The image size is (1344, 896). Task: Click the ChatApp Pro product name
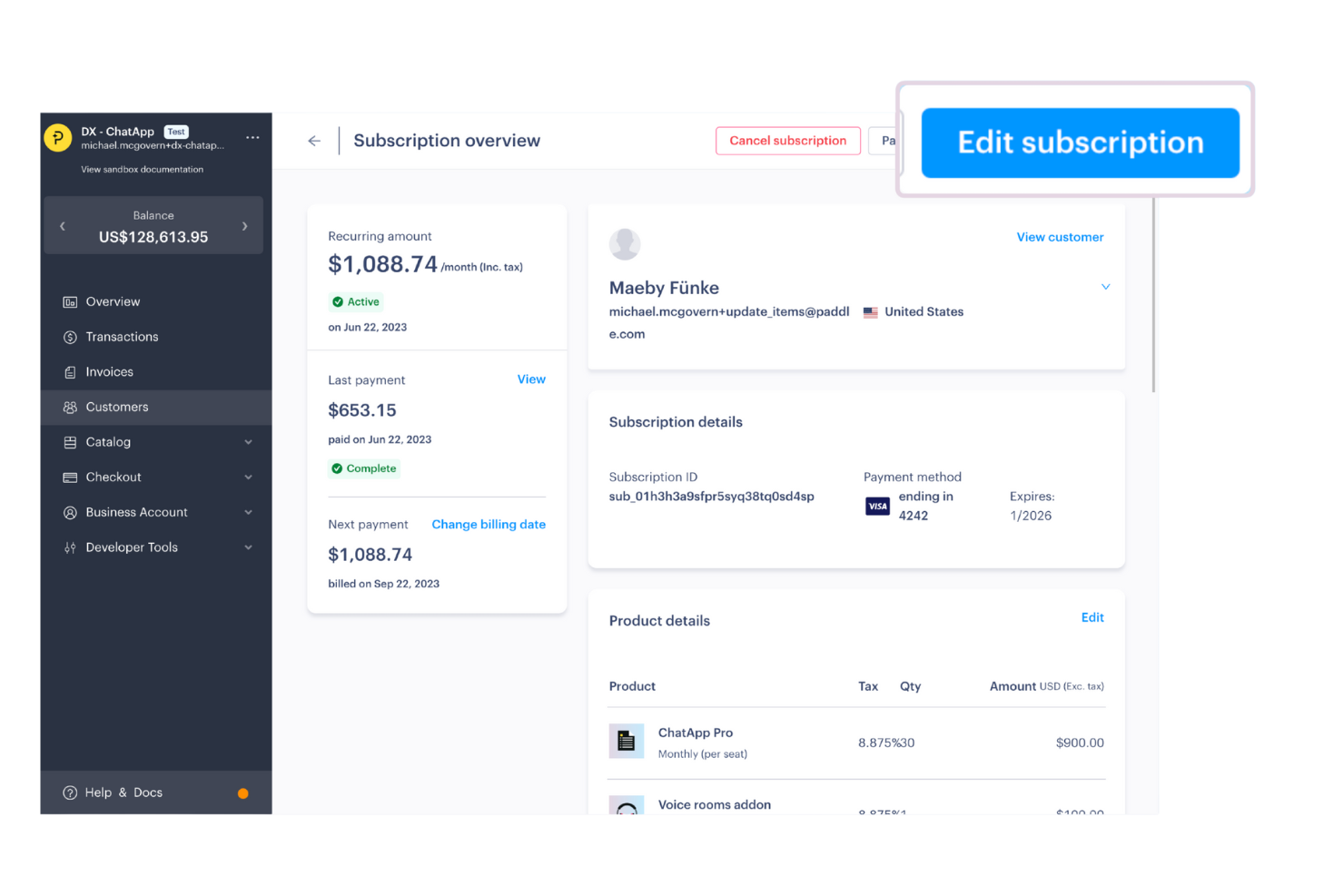click(696, 733)
